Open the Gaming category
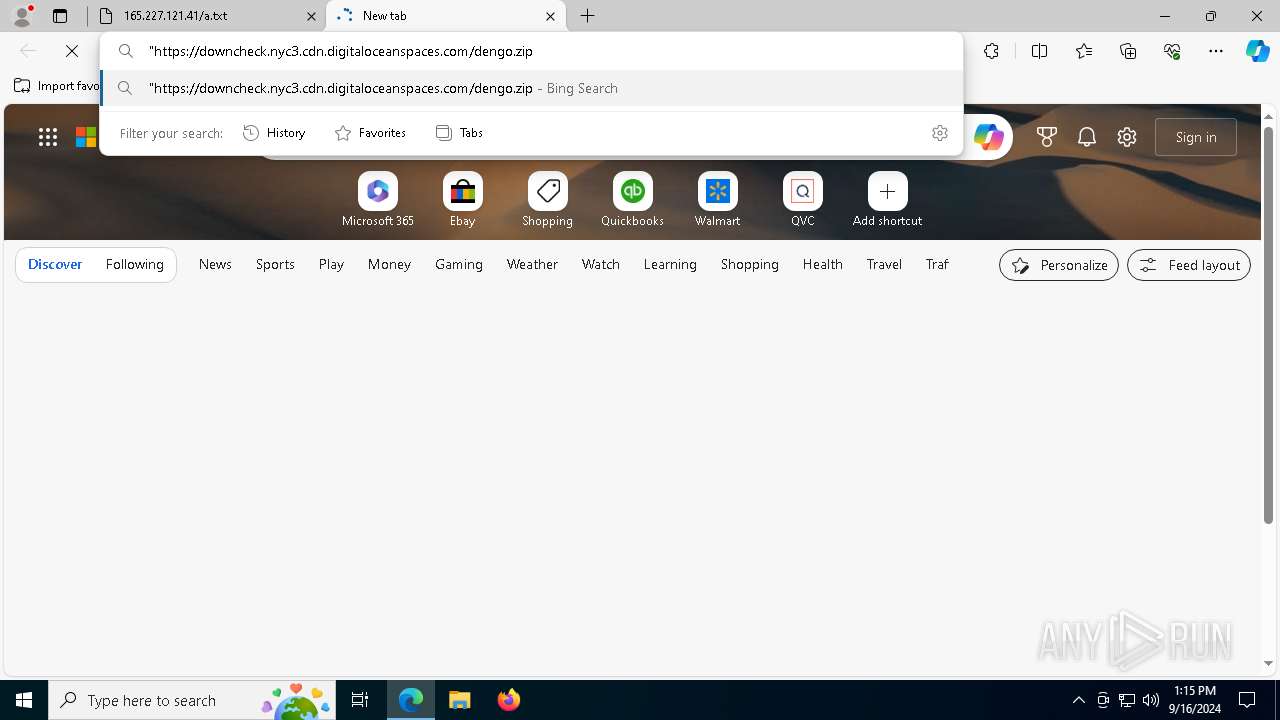This screenshot has width=1280, height=720. pyautogui.click(x=459, y=265)
